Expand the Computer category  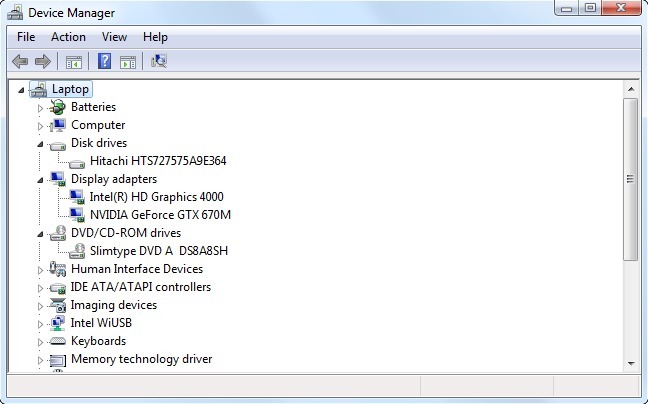[x=40, y=126]
